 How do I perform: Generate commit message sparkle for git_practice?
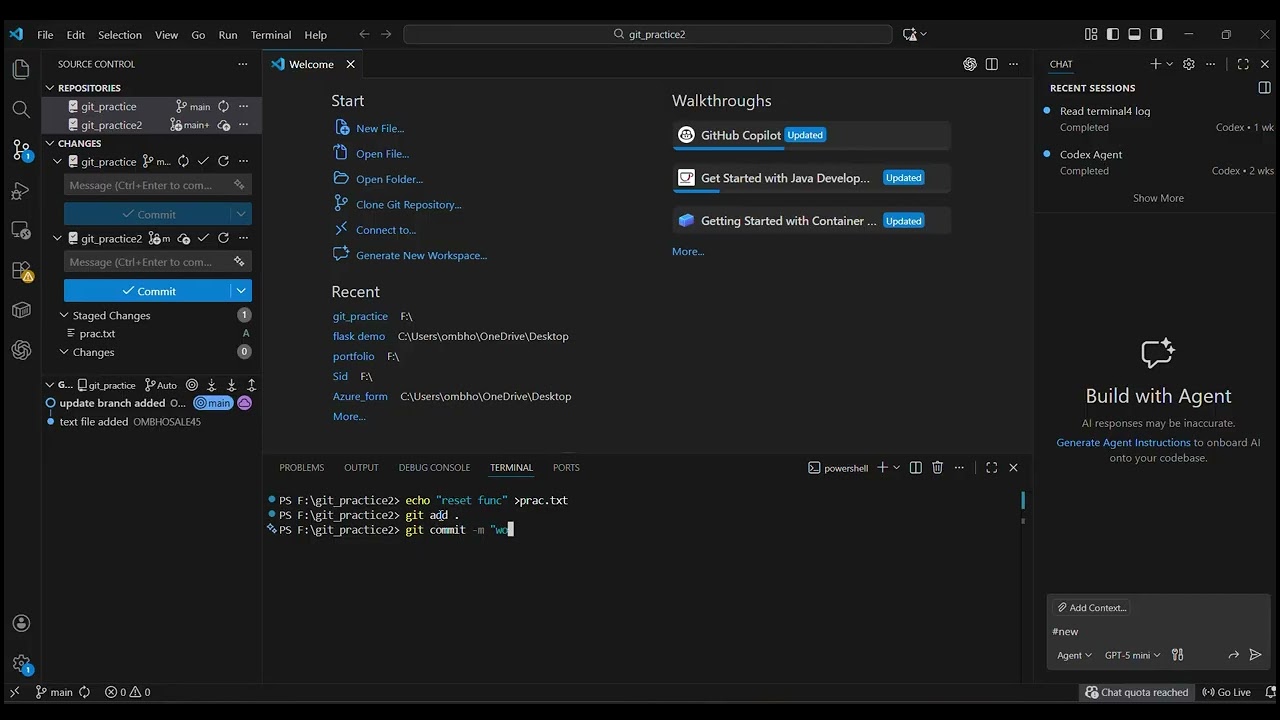coord(239,185)
